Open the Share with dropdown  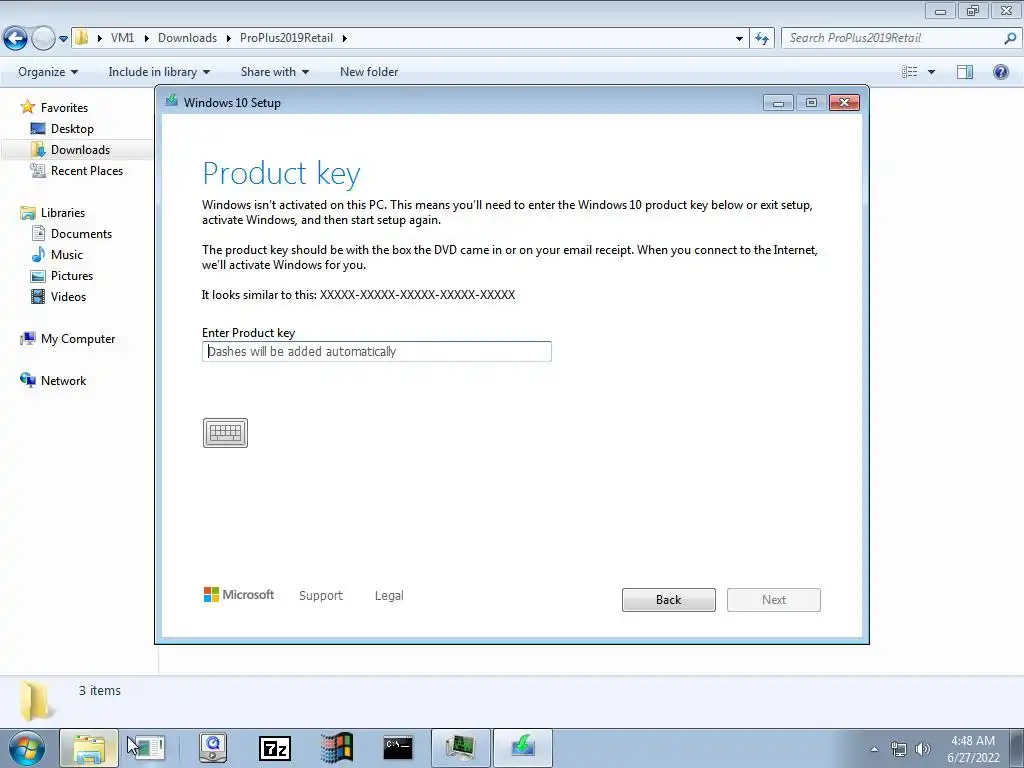pyautogui.click(x=275, y=72)
